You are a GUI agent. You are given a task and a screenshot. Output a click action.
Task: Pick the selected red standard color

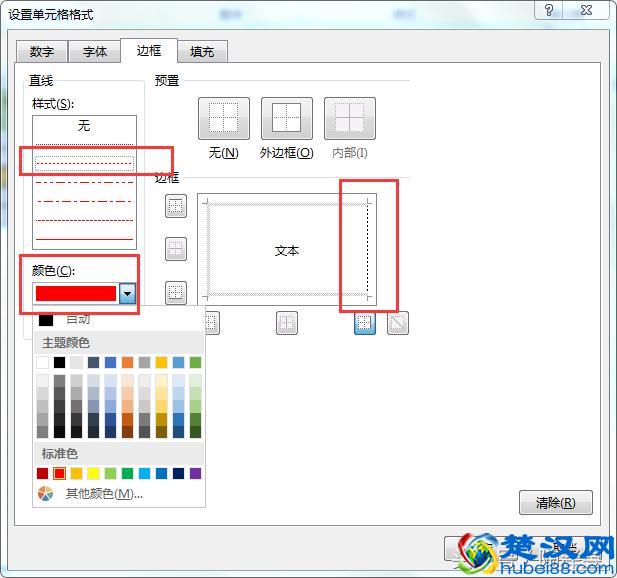tap(59, 473)
